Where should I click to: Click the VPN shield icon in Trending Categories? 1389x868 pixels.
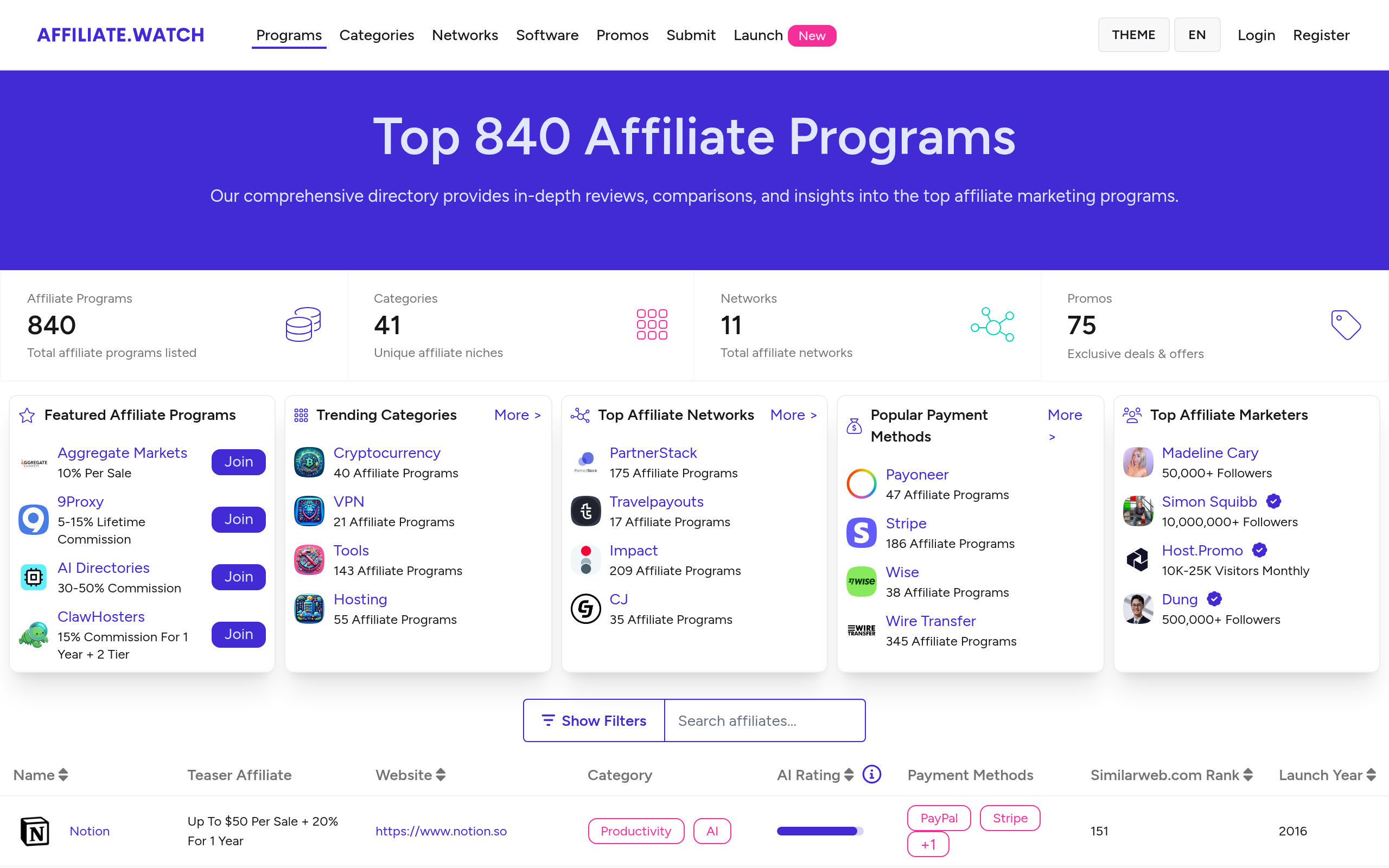point(309,510)
